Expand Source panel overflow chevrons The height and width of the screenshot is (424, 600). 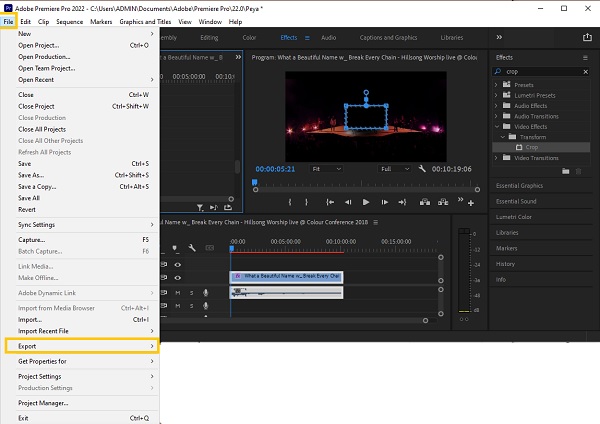tap(238, 57)
